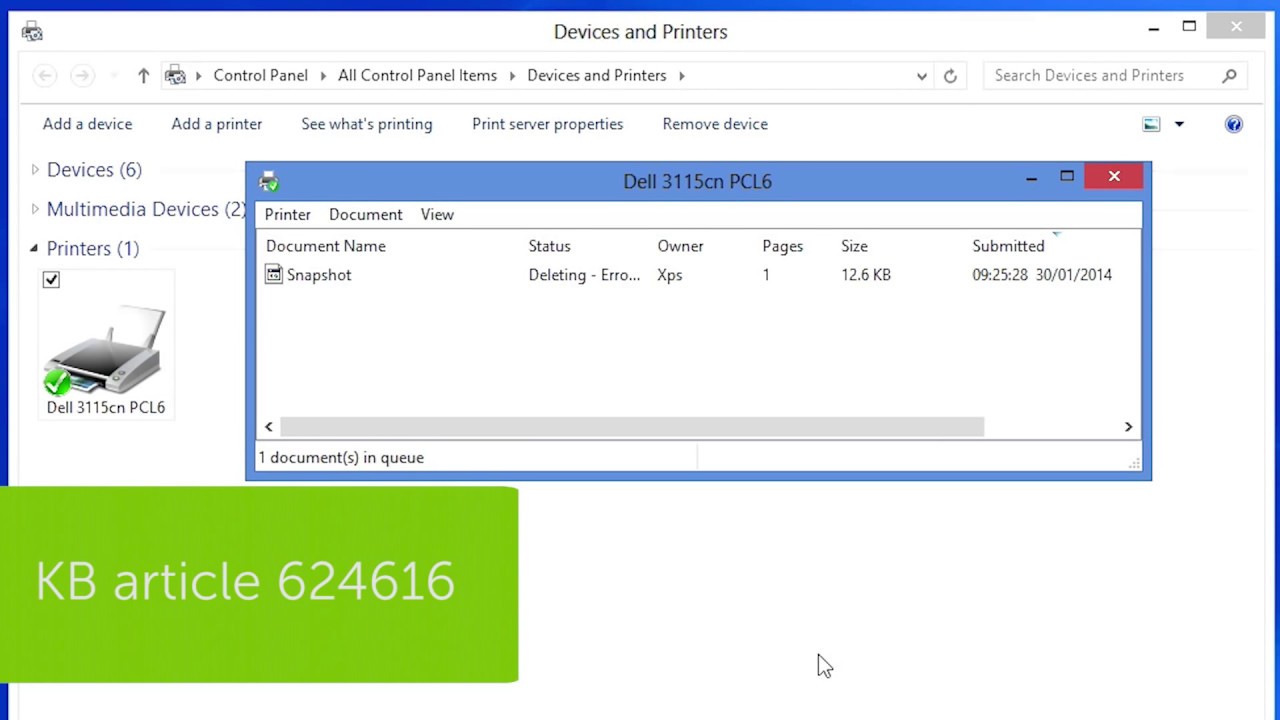Open the address bar history dropdown
Screen dimensions: 1280x720
922,76
